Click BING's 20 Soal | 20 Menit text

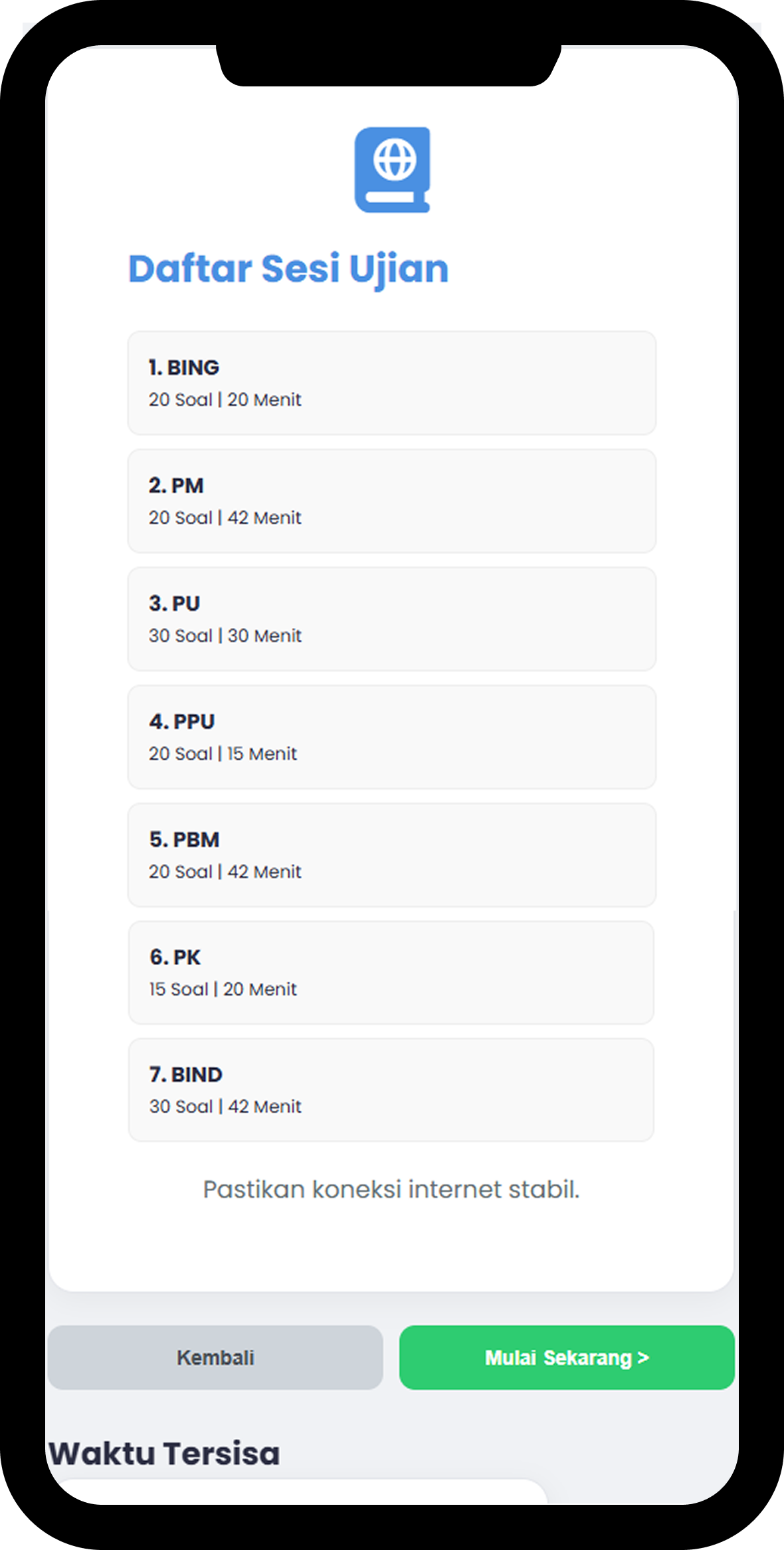(x=225, y=400)
